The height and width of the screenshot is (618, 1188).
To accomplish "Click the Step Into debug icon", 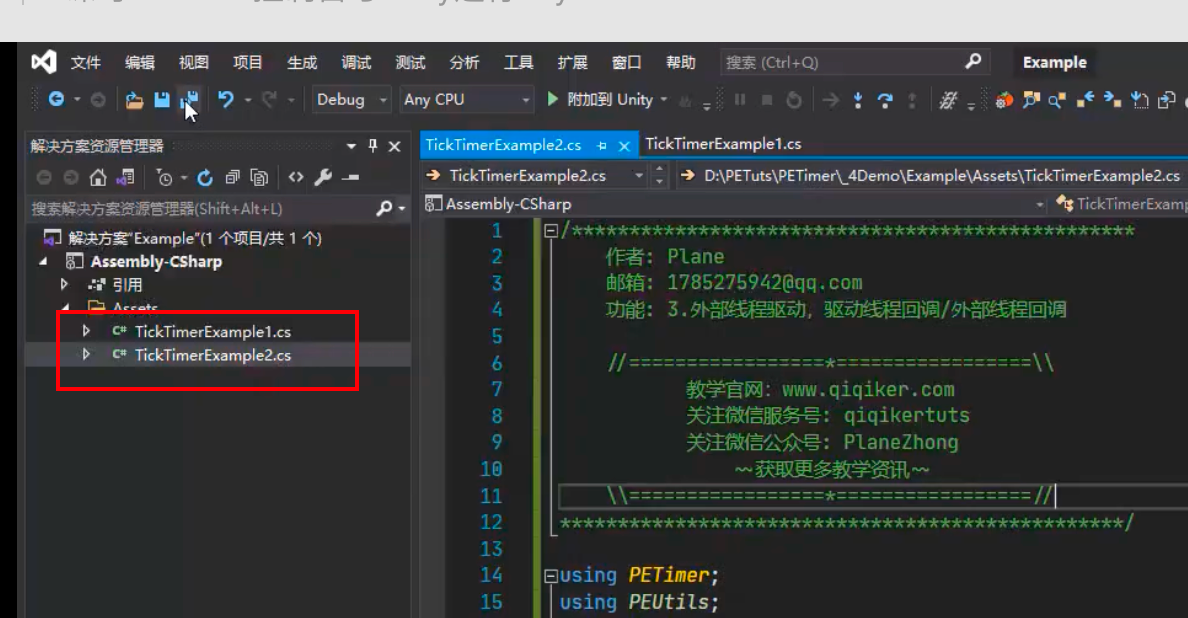I will [x=858, y=100].
